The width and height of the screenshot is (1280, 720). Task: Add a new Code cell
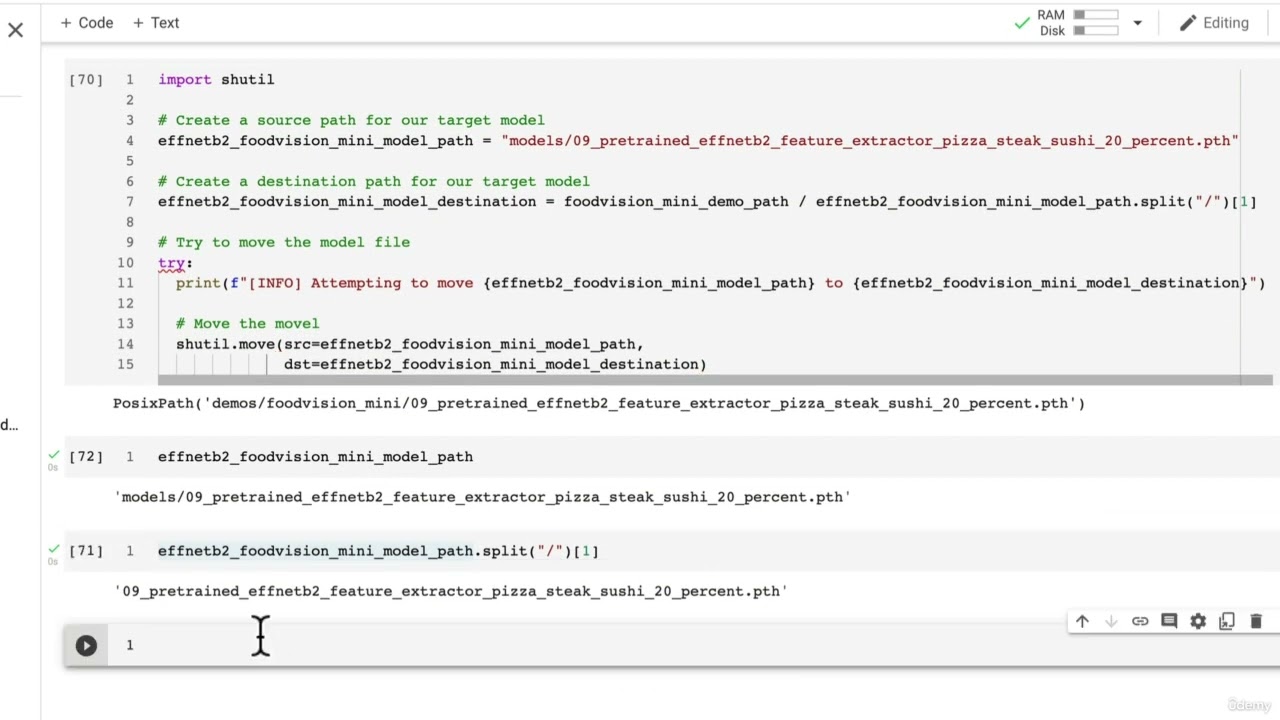[x=86, y=22]
